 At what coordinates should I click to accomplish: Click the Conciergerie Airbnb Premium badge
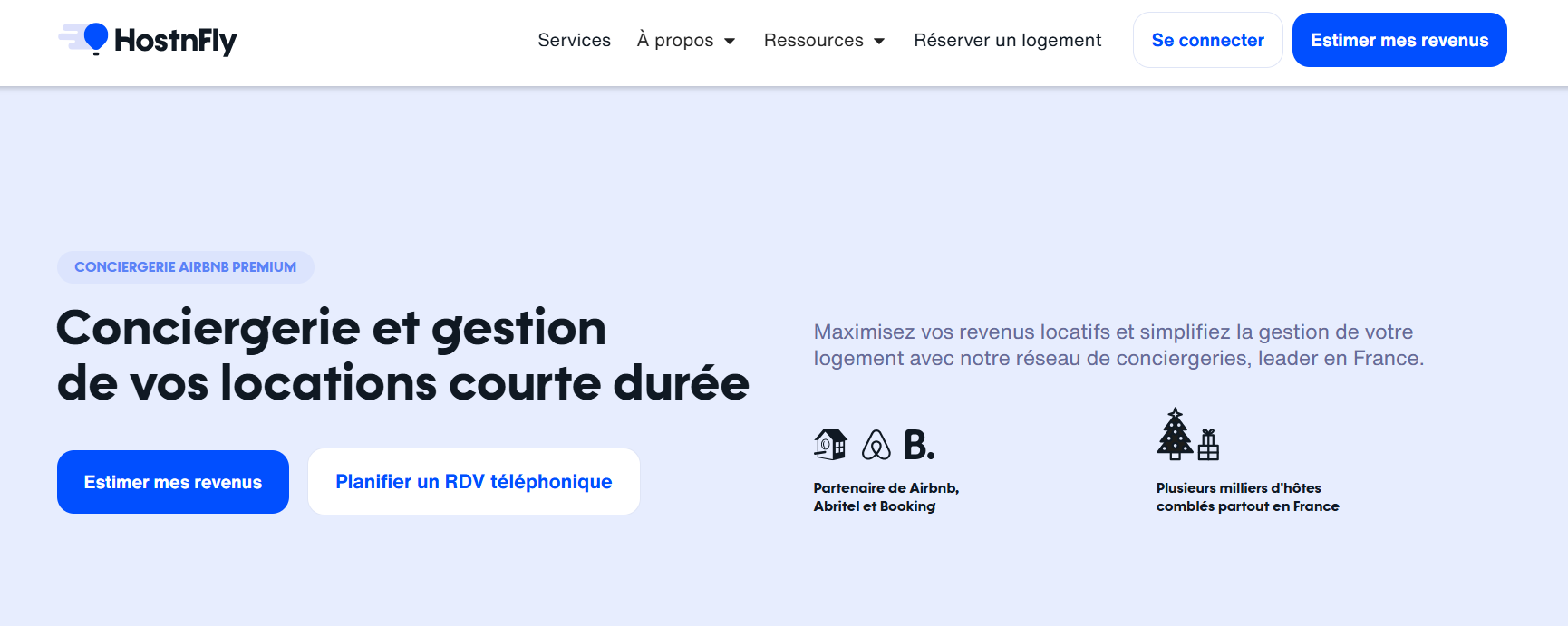coord(185,267)
